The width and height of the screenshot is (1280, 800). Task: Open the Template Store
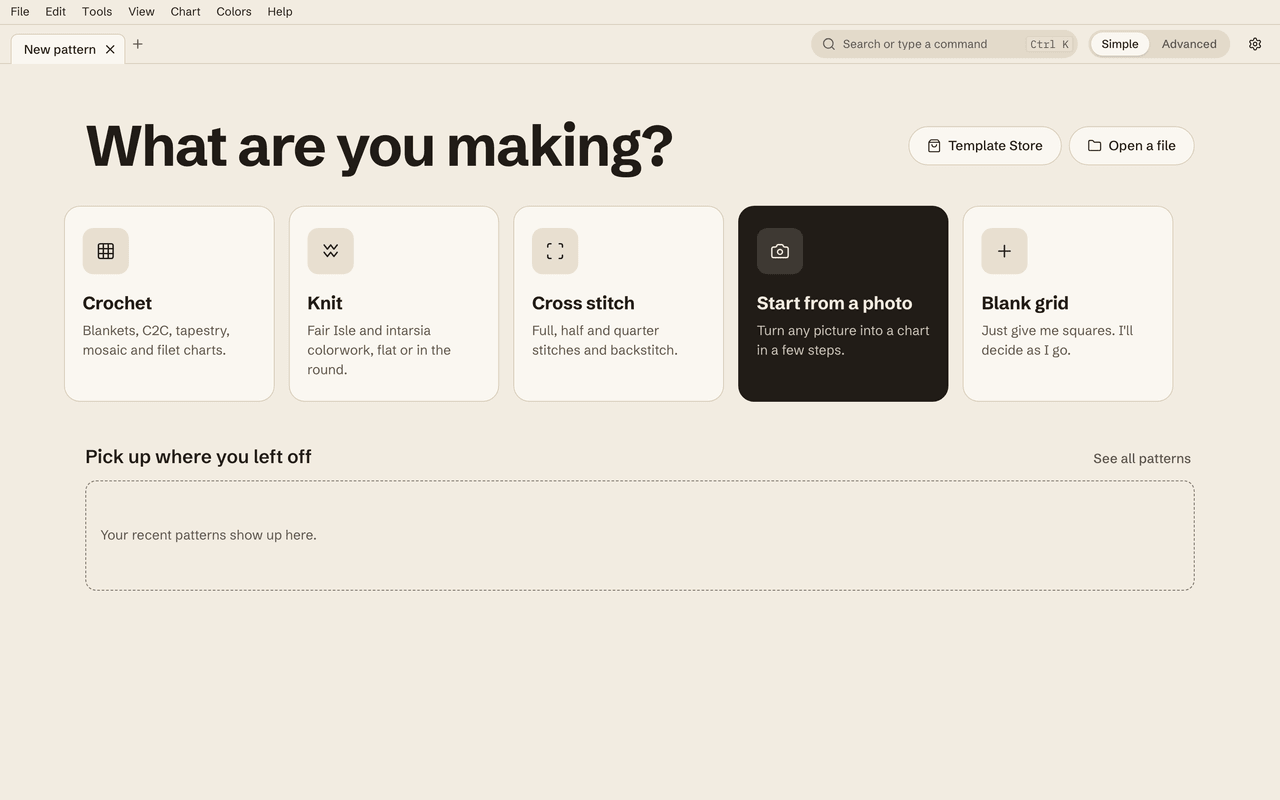[x=985, y=146]
